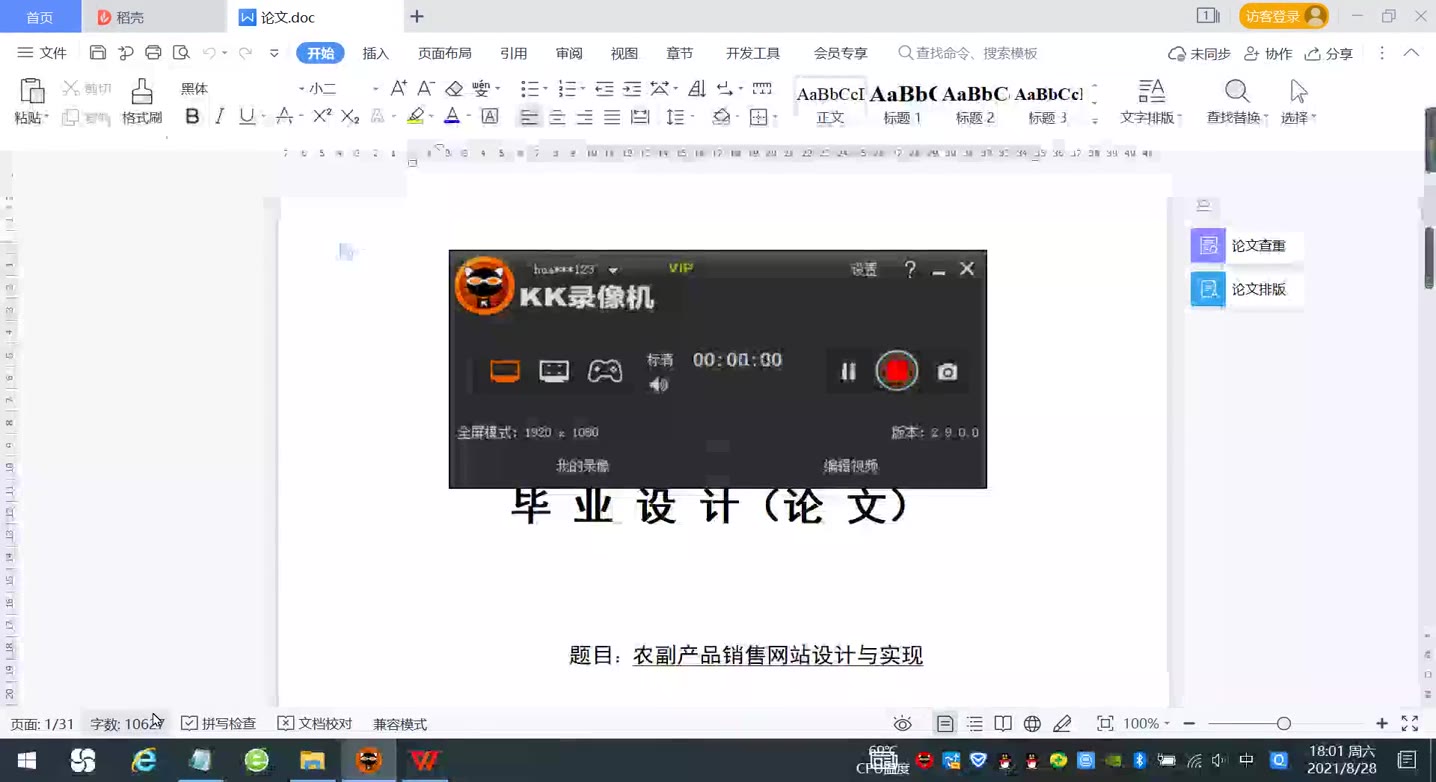The height and width of the screenshot is (782, 1436).
Task: Click the print icon in quick toolbar
Action: pos(153,53)
